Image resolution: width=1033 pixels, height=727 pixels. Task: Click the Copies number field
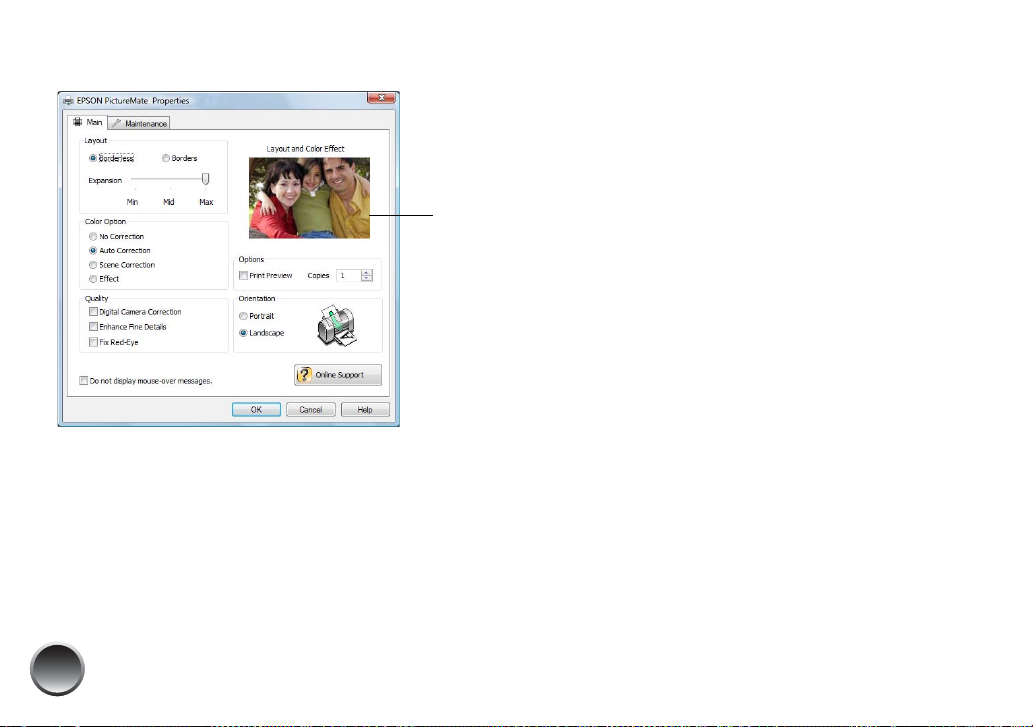(x=349, y=275)
